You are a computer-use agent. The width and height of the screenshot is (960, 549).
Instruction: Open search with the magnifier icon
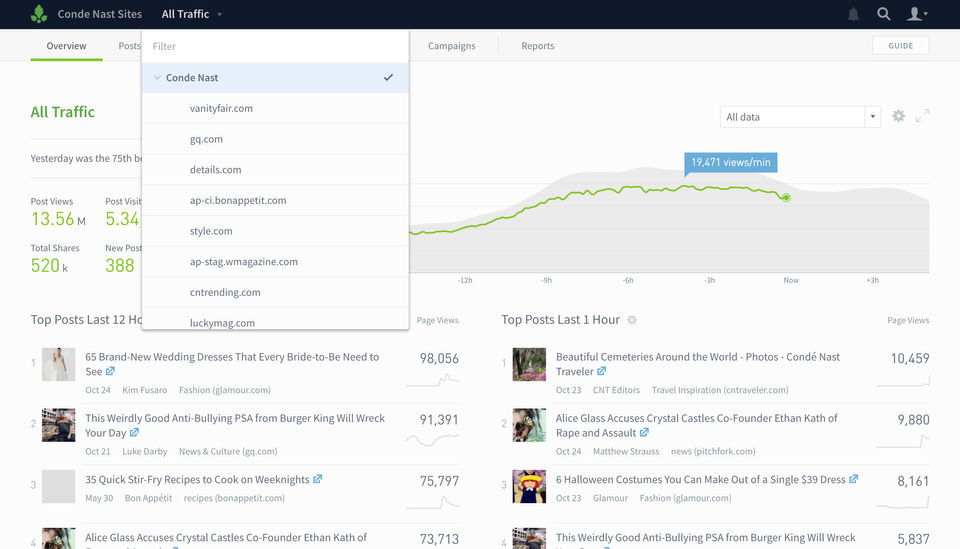point(883,13)
